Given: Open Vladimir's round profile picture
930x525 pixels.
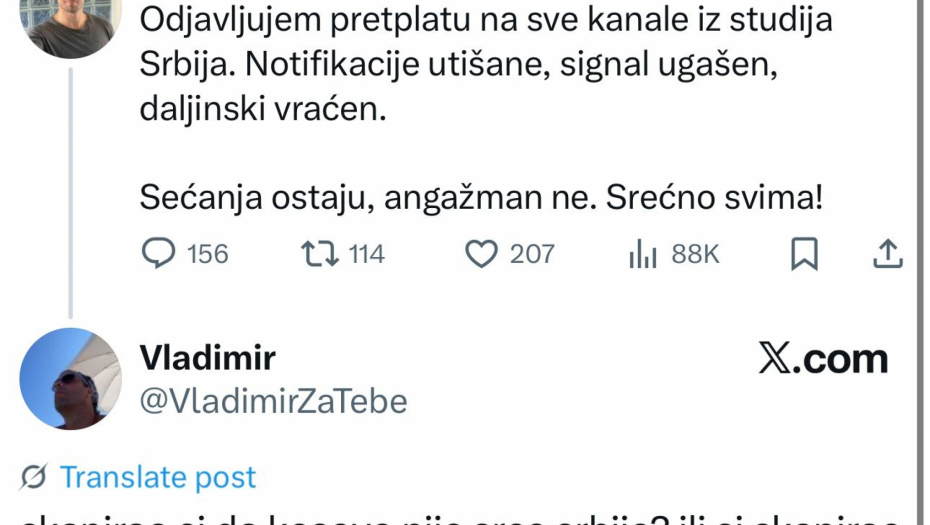Looking at the screenshot, I should [x=70, y=378].
